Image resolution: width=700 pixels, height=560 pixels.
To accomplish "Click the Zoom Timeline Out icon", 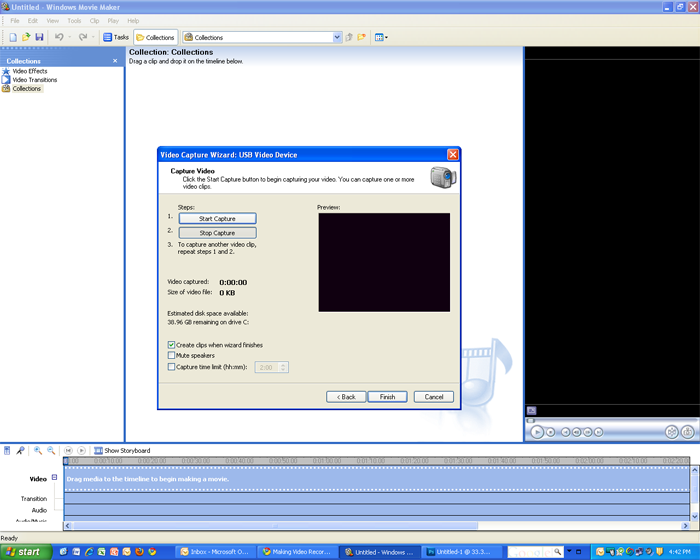I will (51, 451).
